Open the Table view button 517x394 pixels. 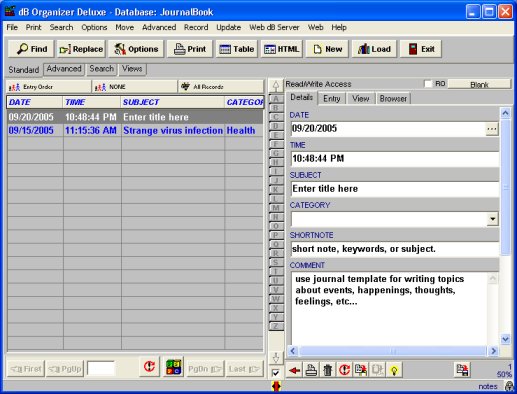(x=237, y=49)
